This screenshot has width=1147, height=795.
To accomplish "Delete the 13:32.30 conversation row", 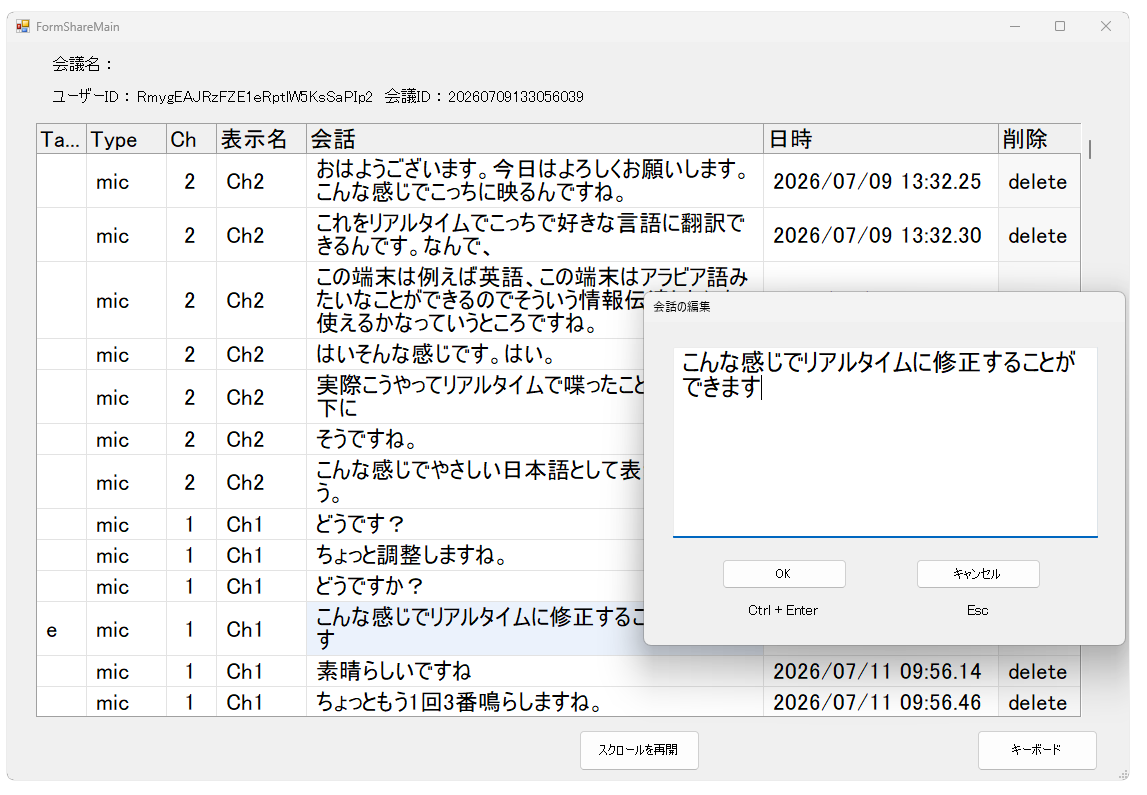I will point(1038,236).
